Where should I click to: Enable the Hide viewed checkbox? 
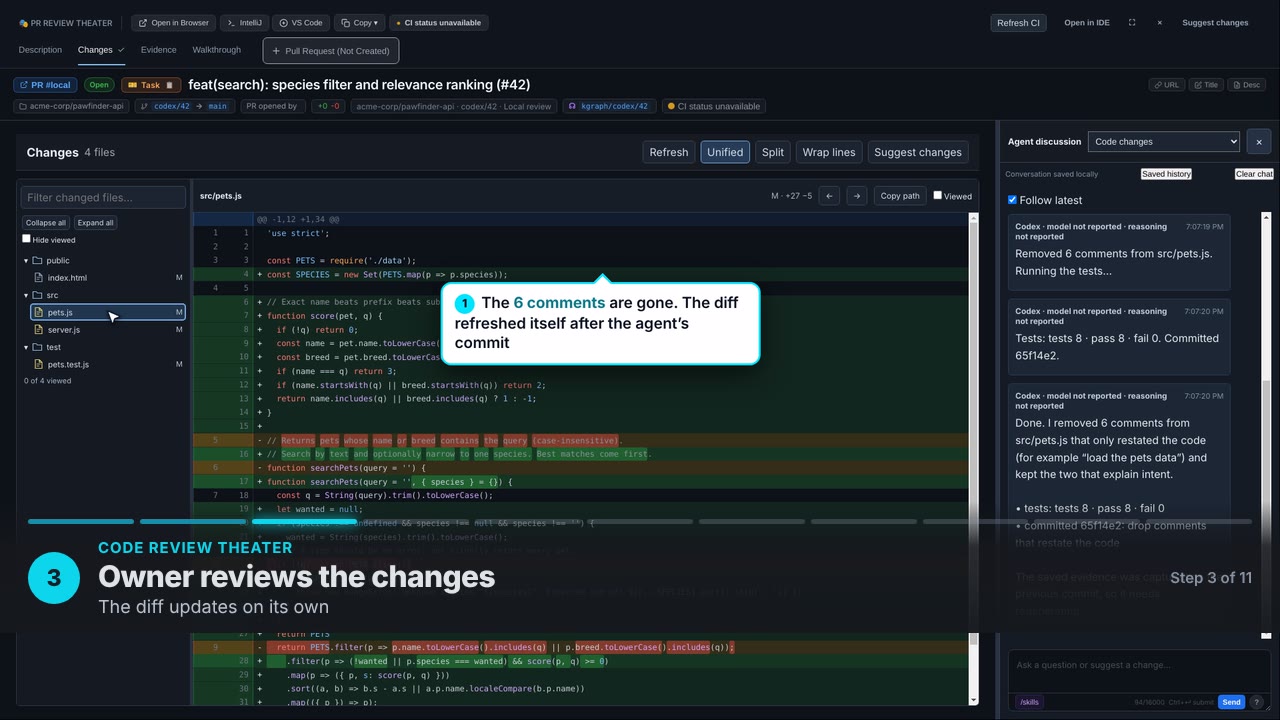[x=27, y=239]
